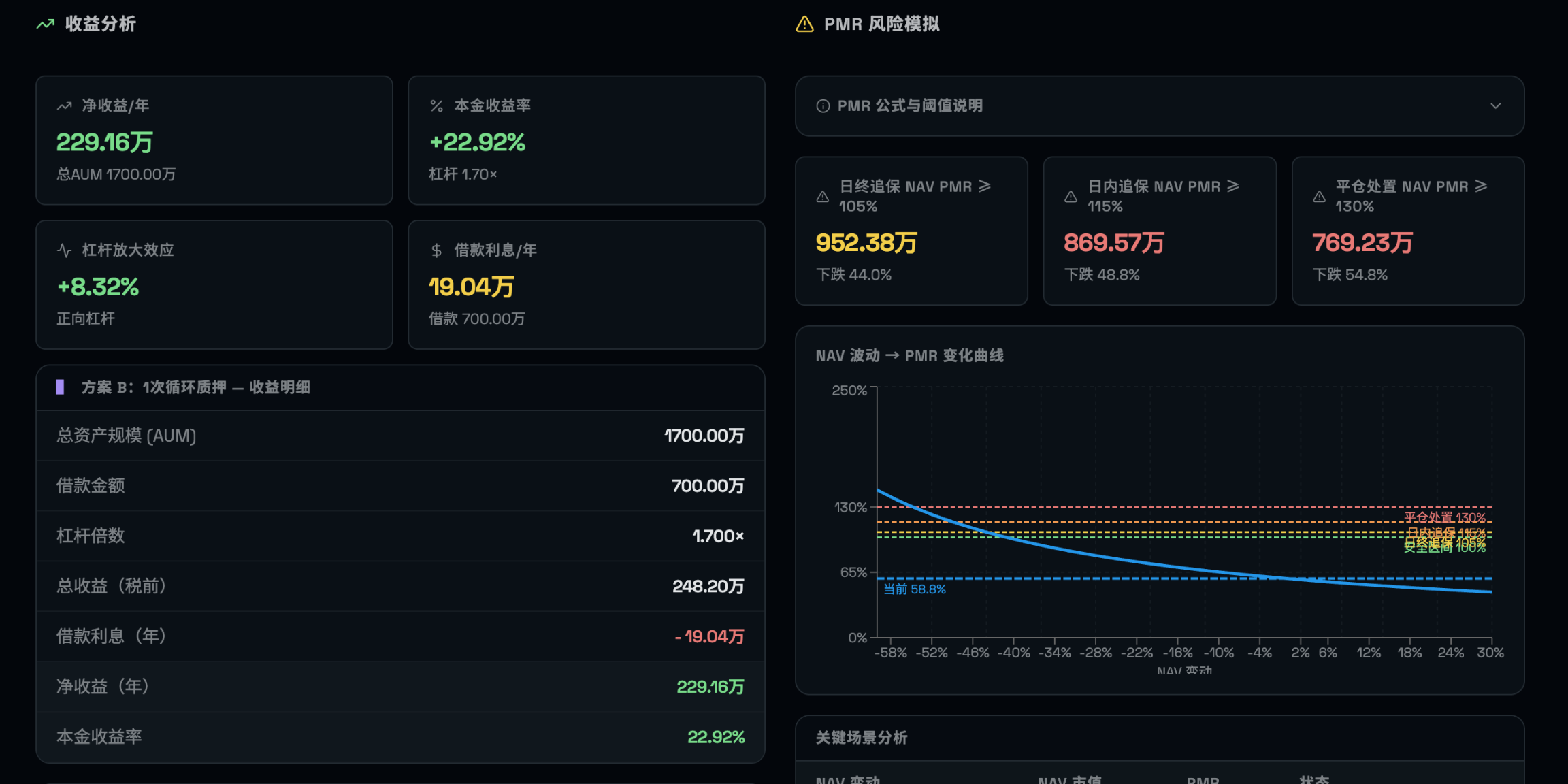The height and width of the screenshot is (784, 1568).
Task: Click the 952.38万 日终追保 threshold value
Action: tap(866, 243)
